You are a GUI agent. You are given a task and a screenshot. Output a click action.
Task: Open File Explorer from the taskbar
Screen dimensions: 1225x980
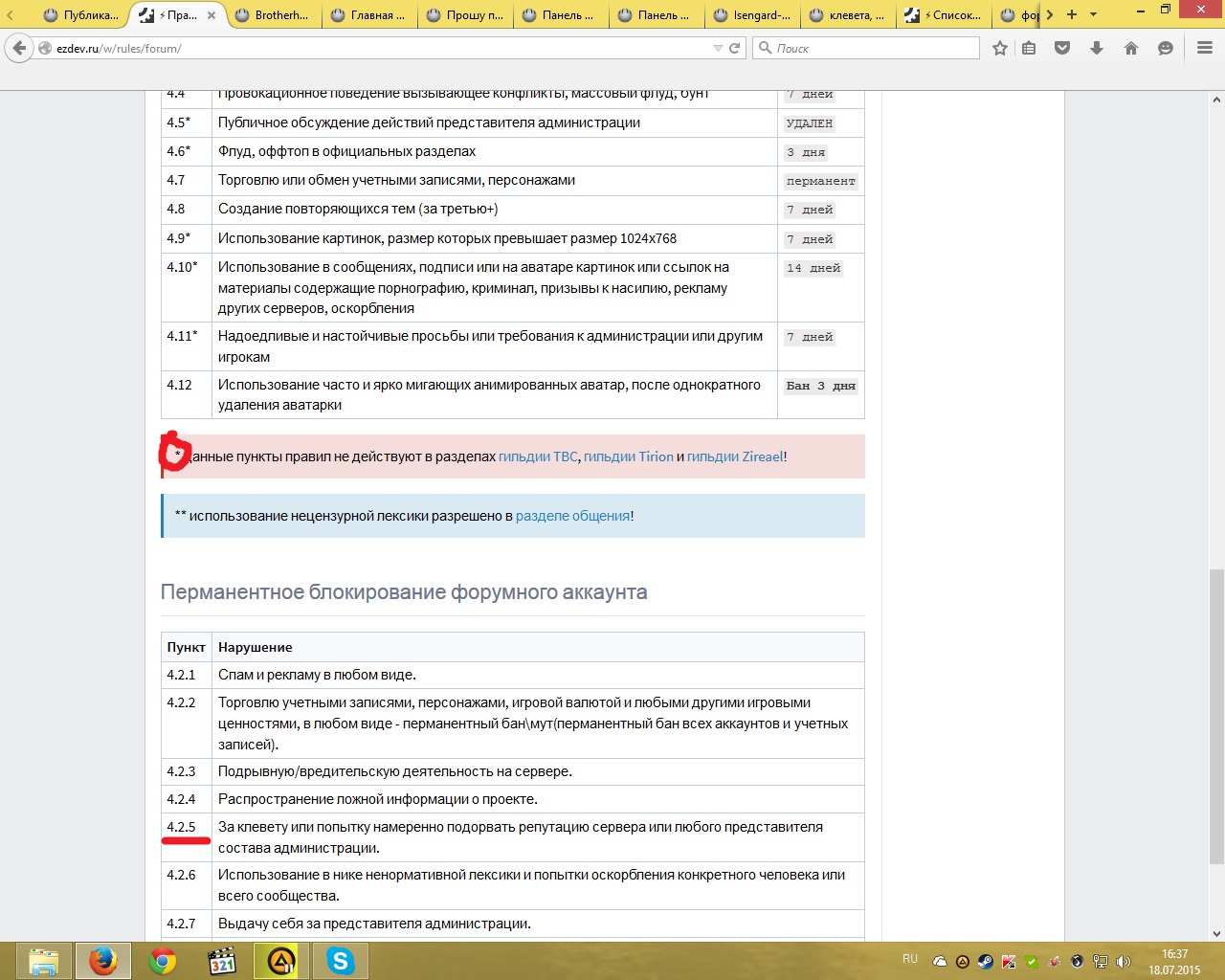coord(43,961)
